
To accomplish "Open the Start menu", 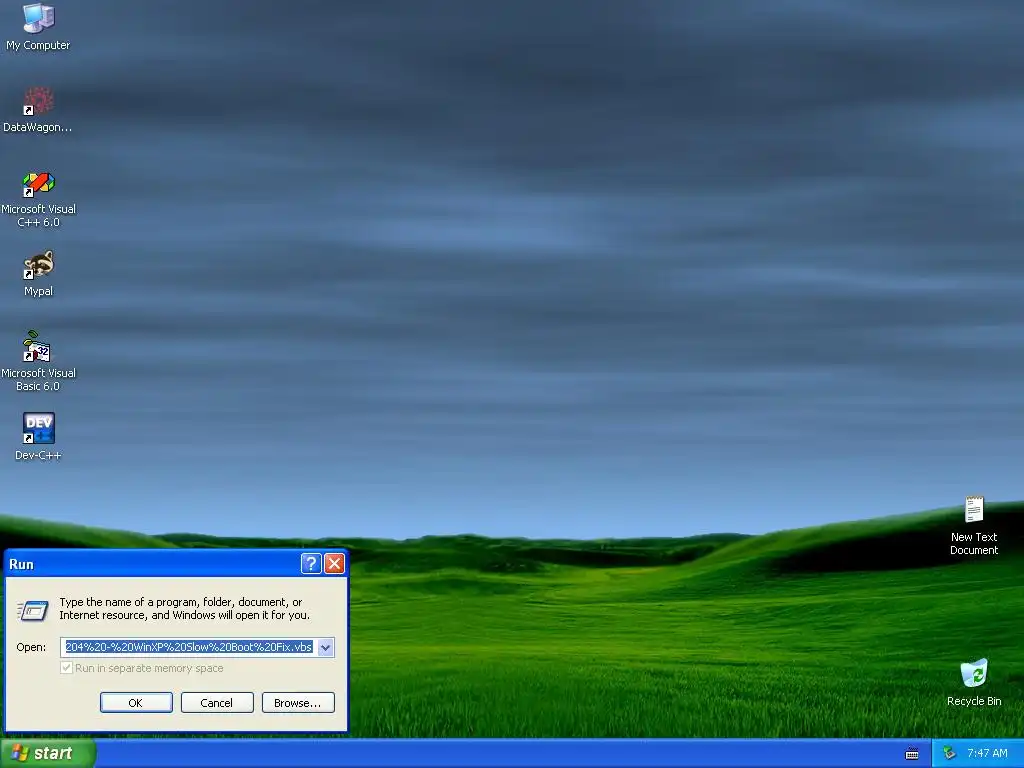I will click(48, 753).
